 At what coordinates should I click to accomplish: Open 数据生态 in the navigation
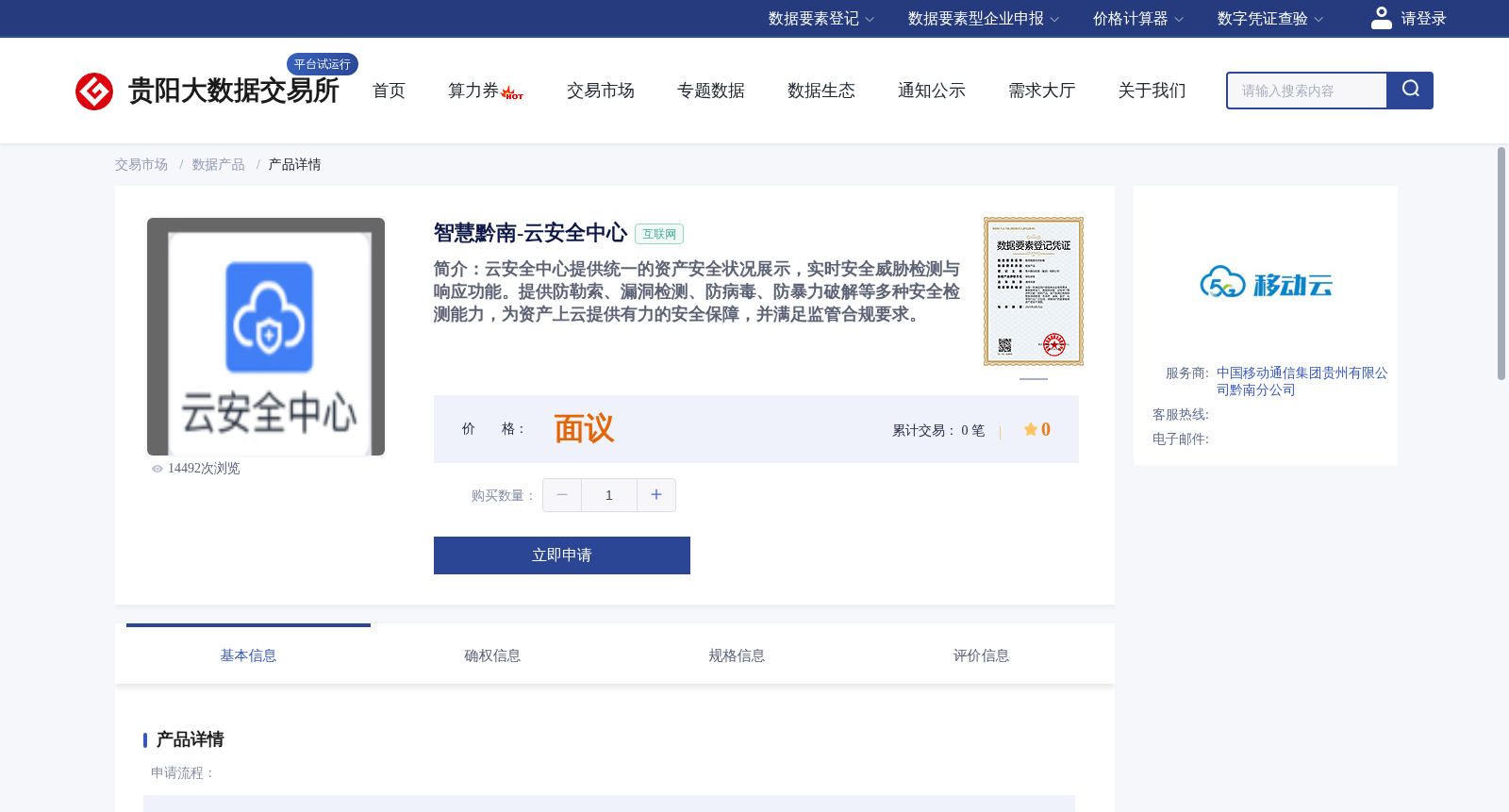coord(821,91)
